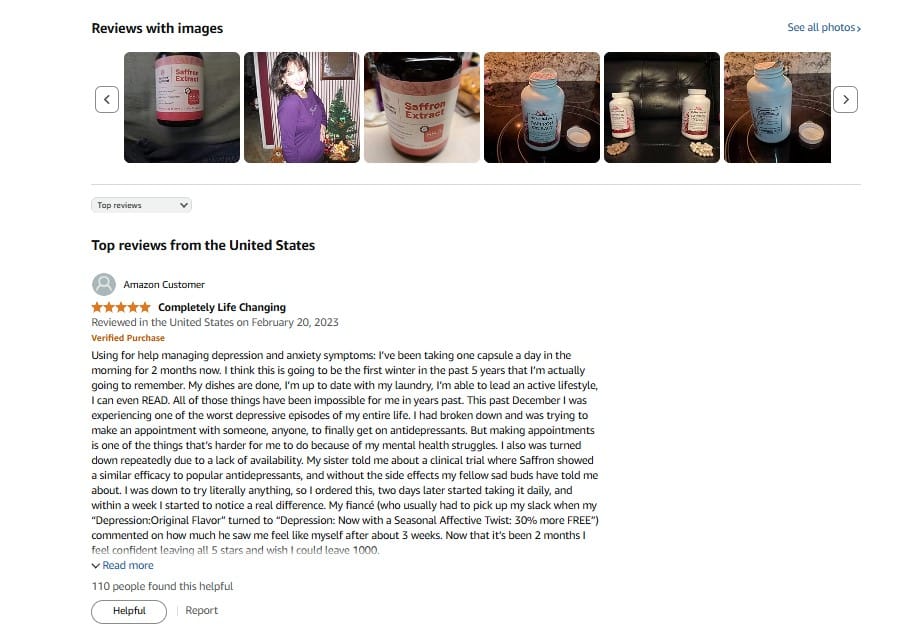Expand the review with Read more

pos(128,566)
